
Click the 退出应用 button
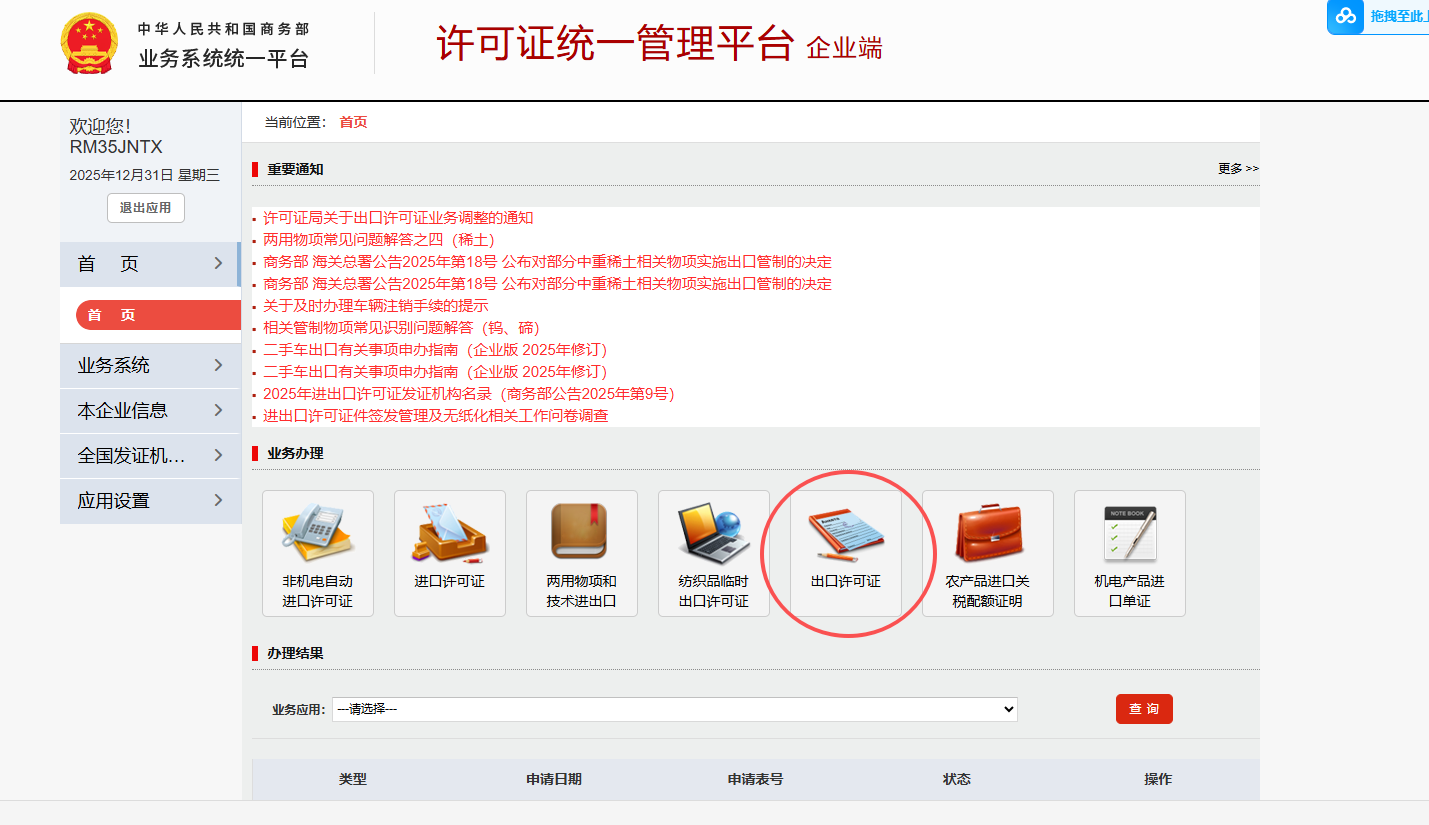(146, 208)
